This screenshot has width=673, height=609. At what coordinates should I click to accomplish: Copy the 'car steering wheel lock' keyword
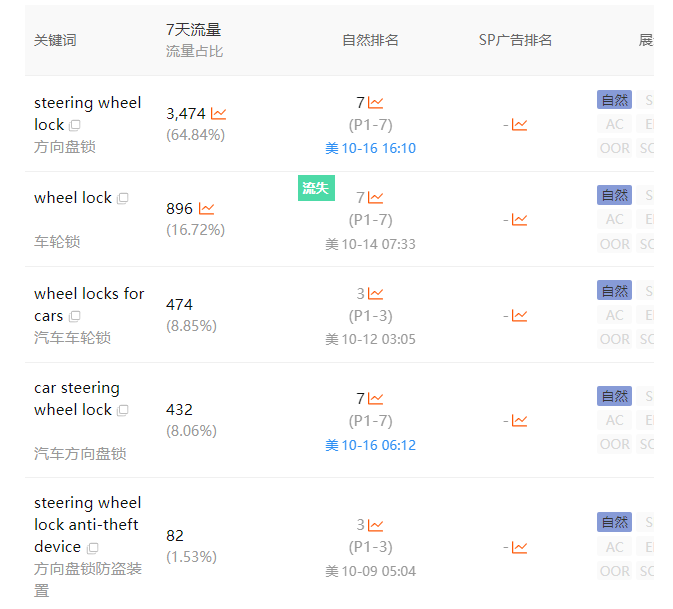(123, 411)
